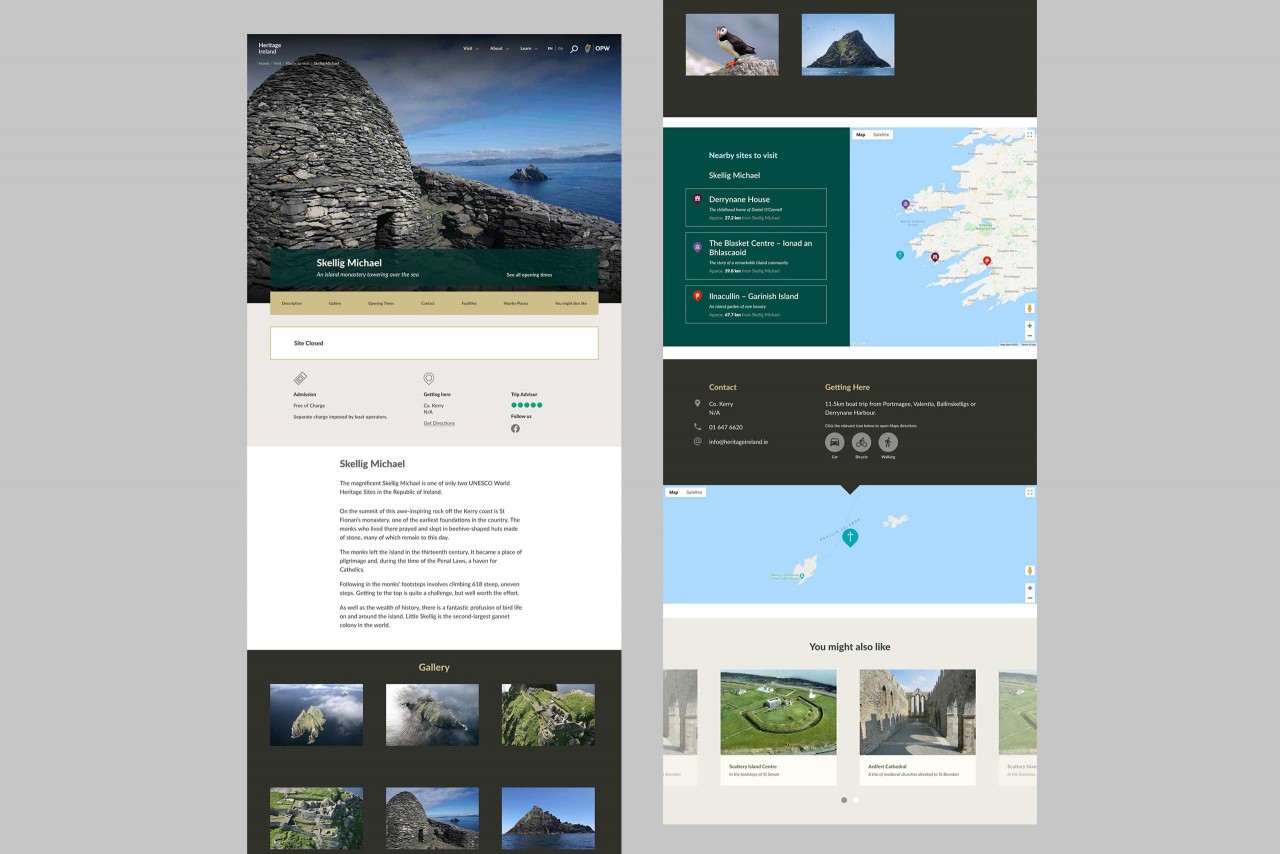Click the OPW harp logo in the header

(597, 48)
